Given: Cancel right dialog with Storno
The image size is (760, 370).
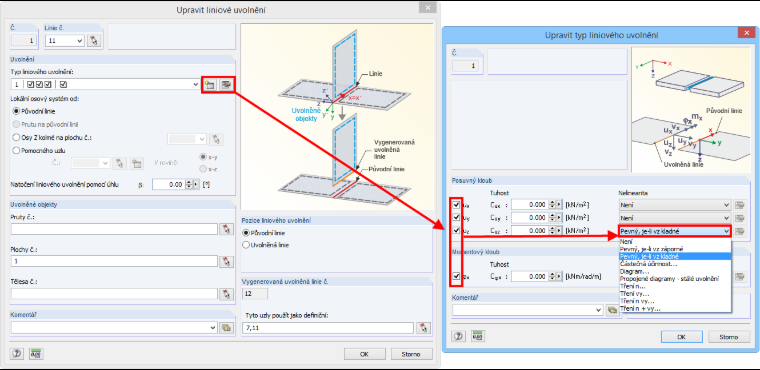Looking at the screenshot, I should coord(728,336).
